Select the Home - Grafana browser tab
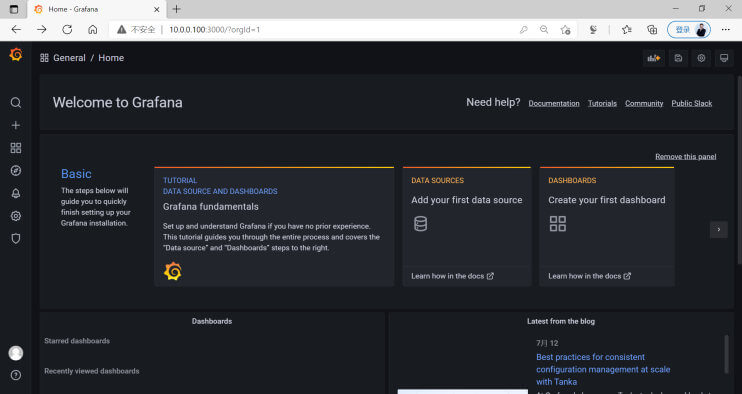Screen dimensions: 742x394 97,9
